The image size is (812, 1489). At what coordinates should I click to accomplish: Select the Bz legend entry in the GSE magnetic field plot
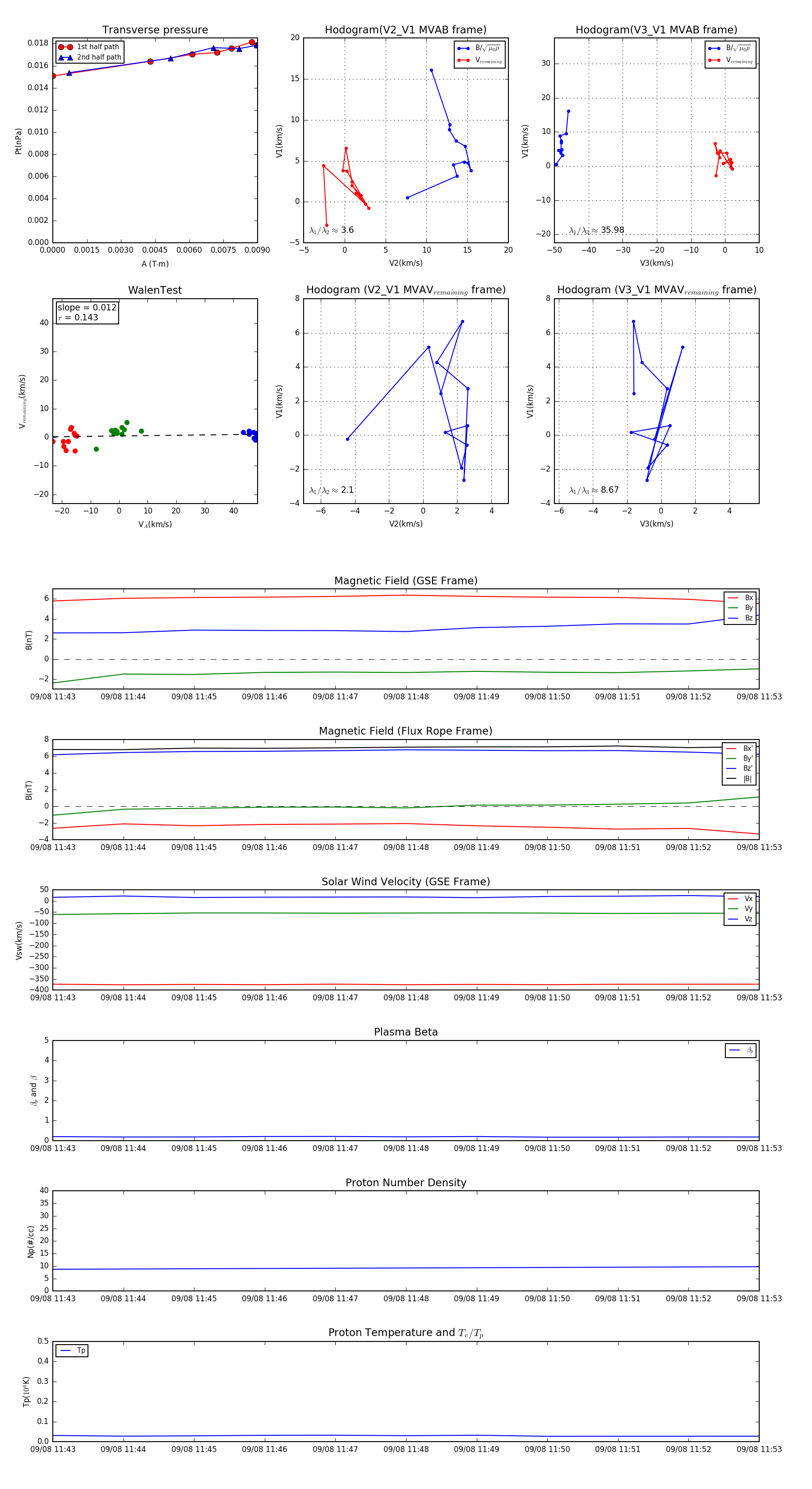(x=740, y=618)
